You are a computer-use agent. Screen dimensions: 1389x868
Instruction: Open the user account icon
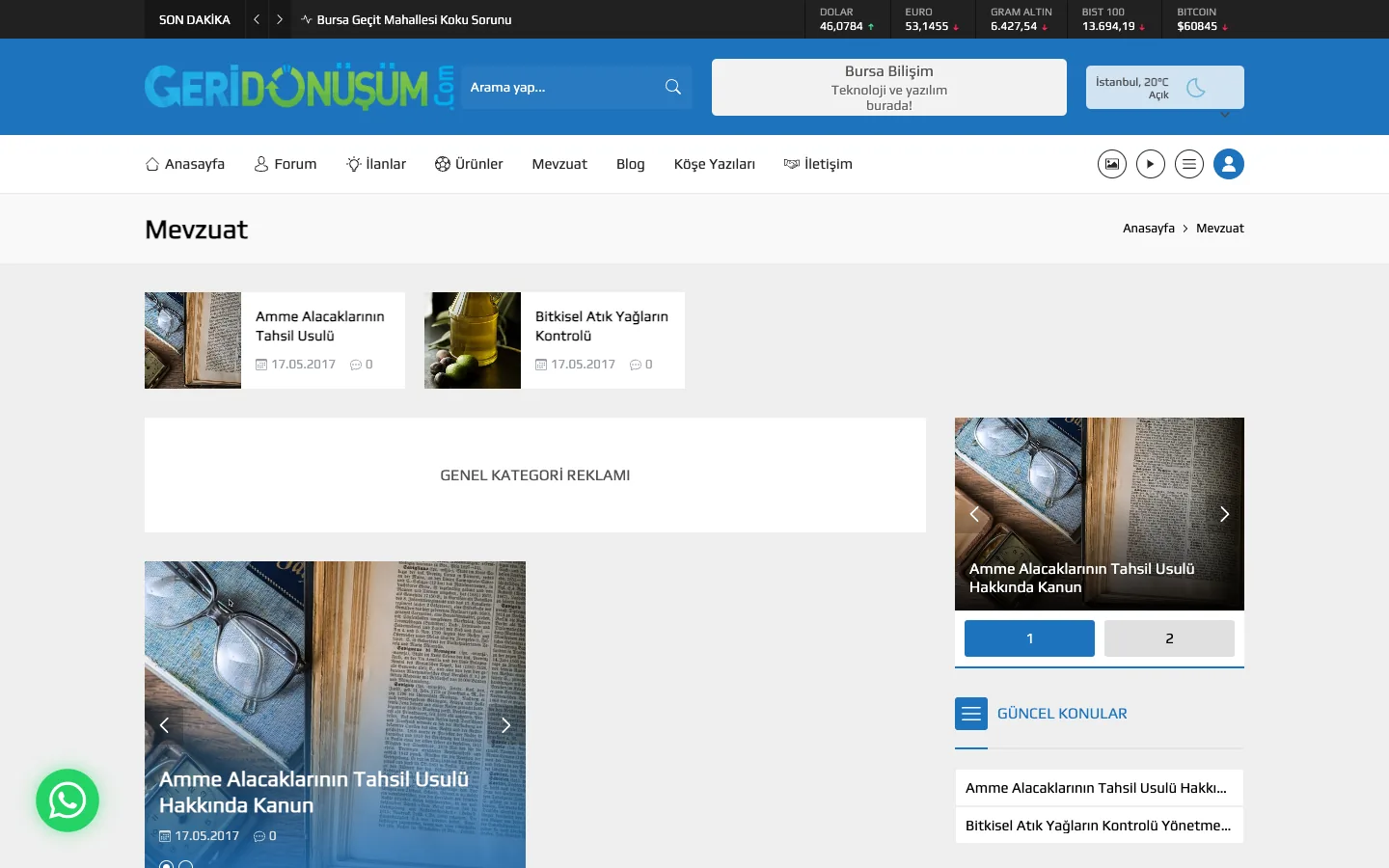pyautogui.click(x=1229, y=164)
